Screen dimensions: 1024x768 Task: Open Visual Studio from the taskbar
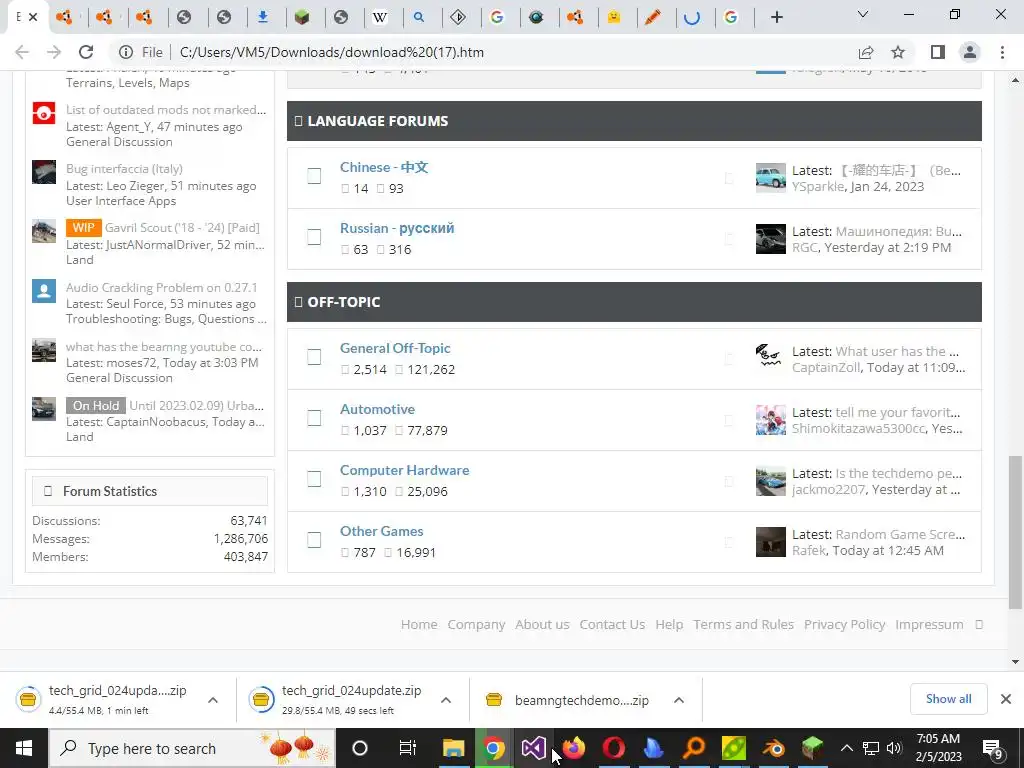click(533, 748)
